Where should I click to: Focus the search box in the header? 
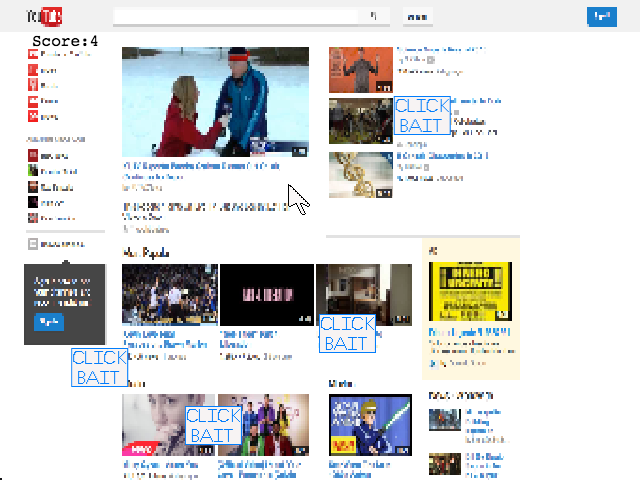click(x=236, y=16)
